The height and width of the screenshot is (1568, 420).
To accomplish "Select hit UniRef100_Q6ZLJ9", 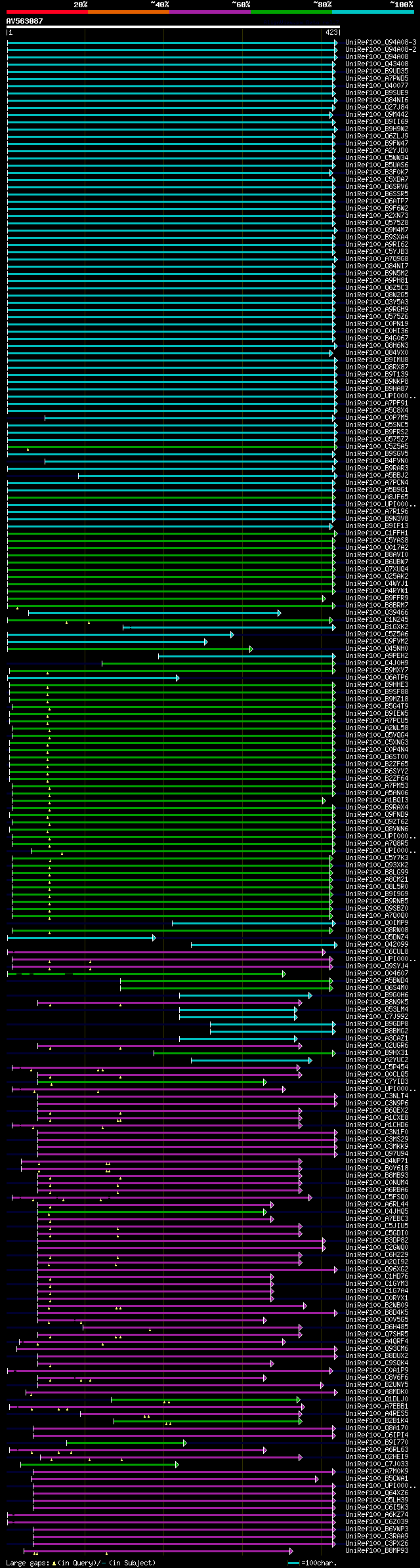I will point(377,136).
